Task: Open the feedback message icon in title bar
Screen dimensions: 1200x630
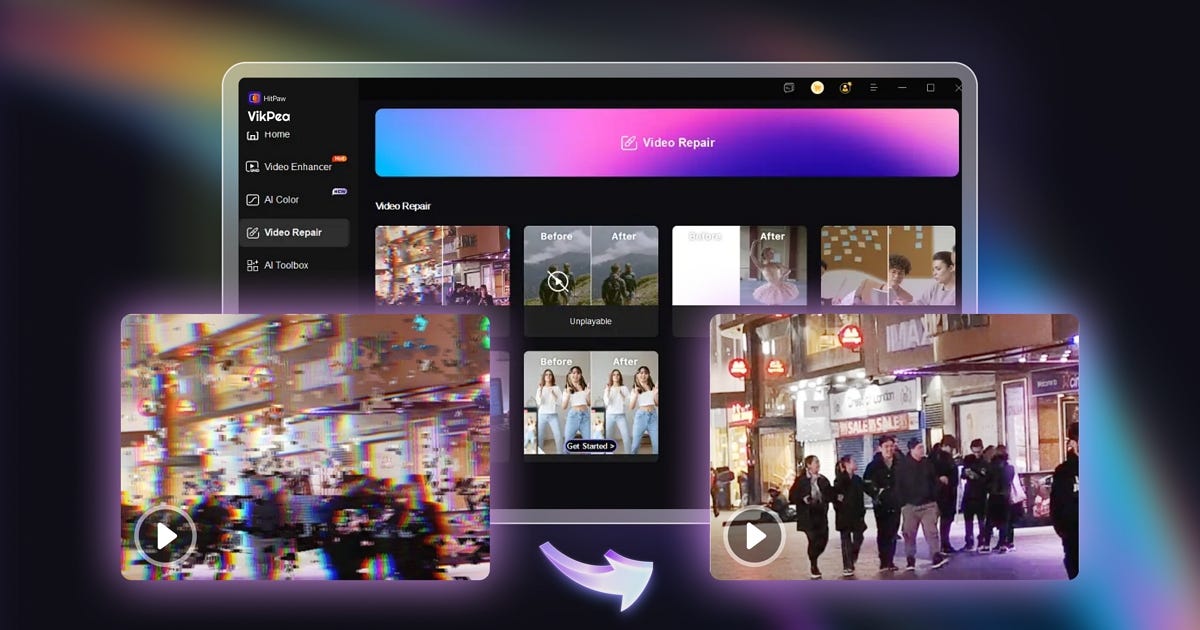Action: coord(789,88)
